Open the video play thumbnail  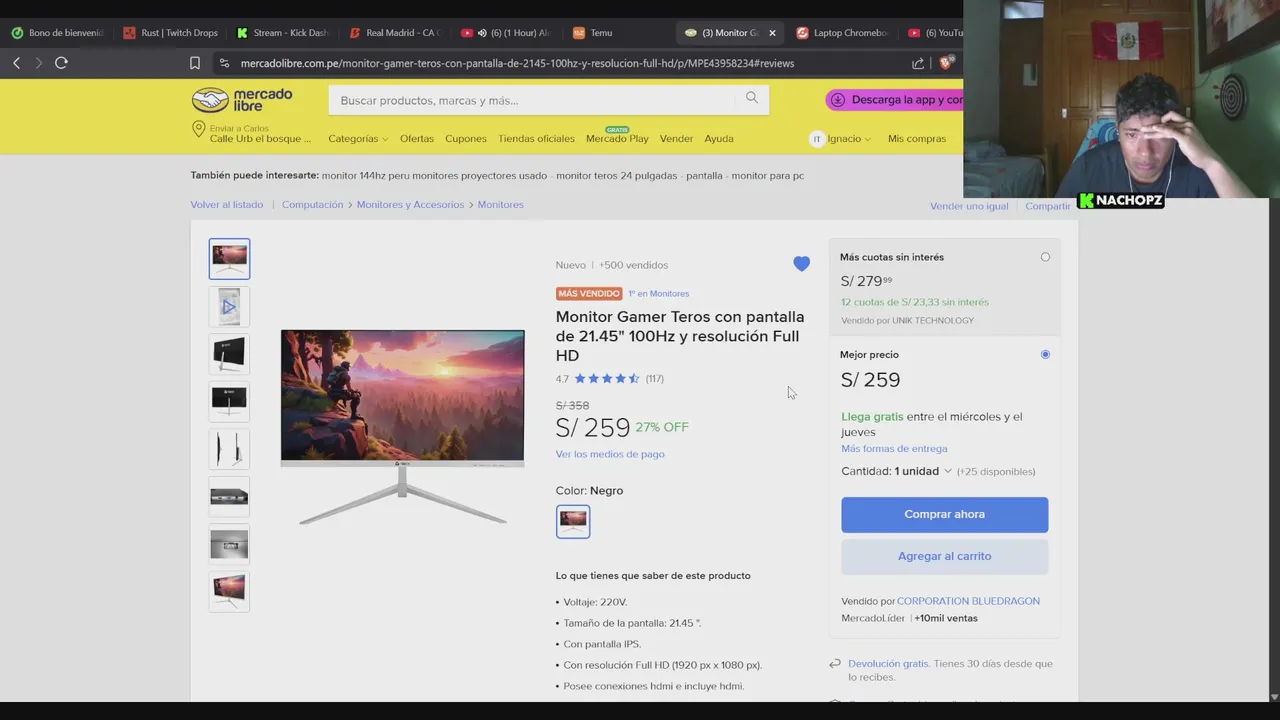point(229,307)
